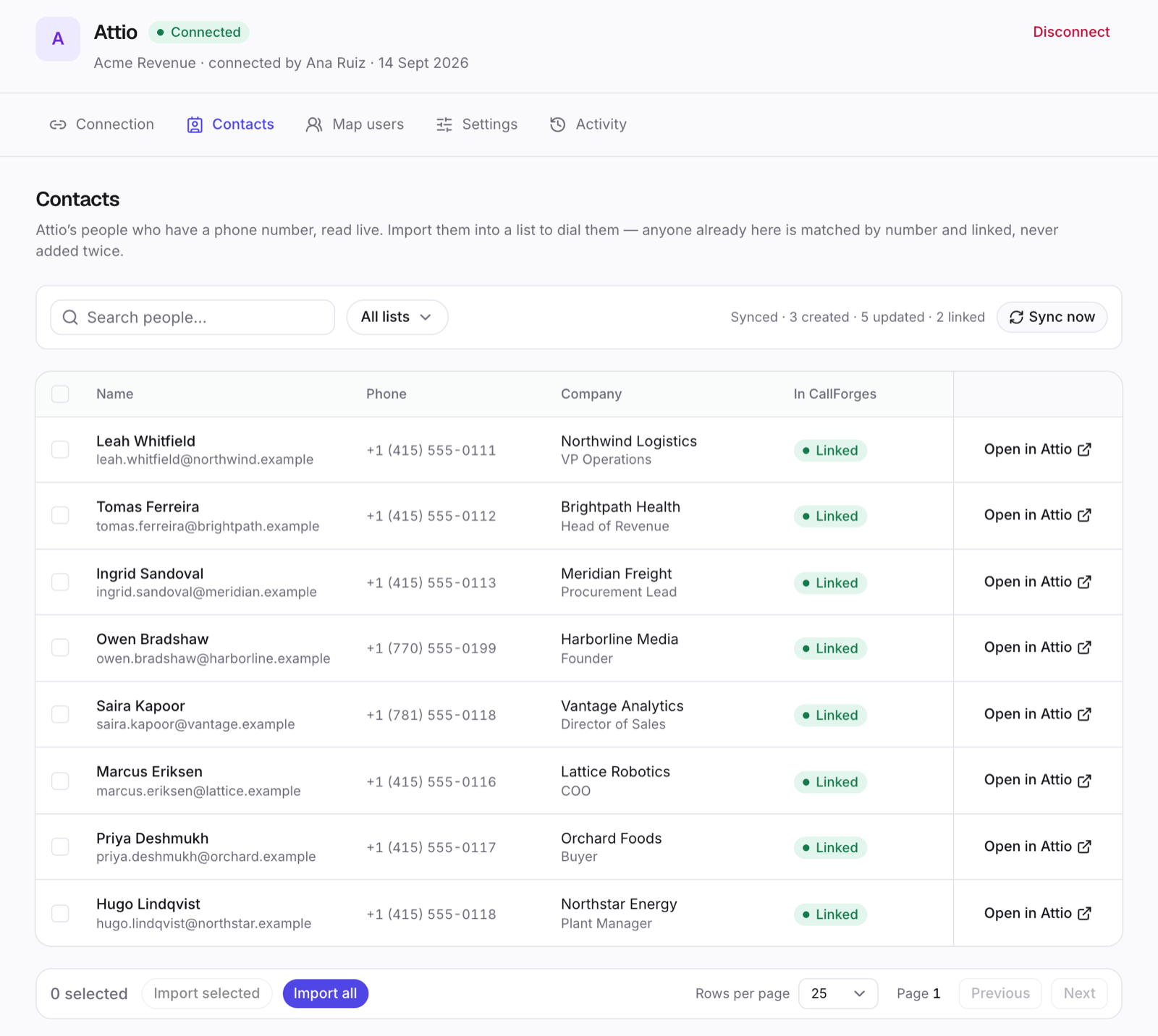Click external-link icon in Owen Bradshaw row

pos(1084,647)
